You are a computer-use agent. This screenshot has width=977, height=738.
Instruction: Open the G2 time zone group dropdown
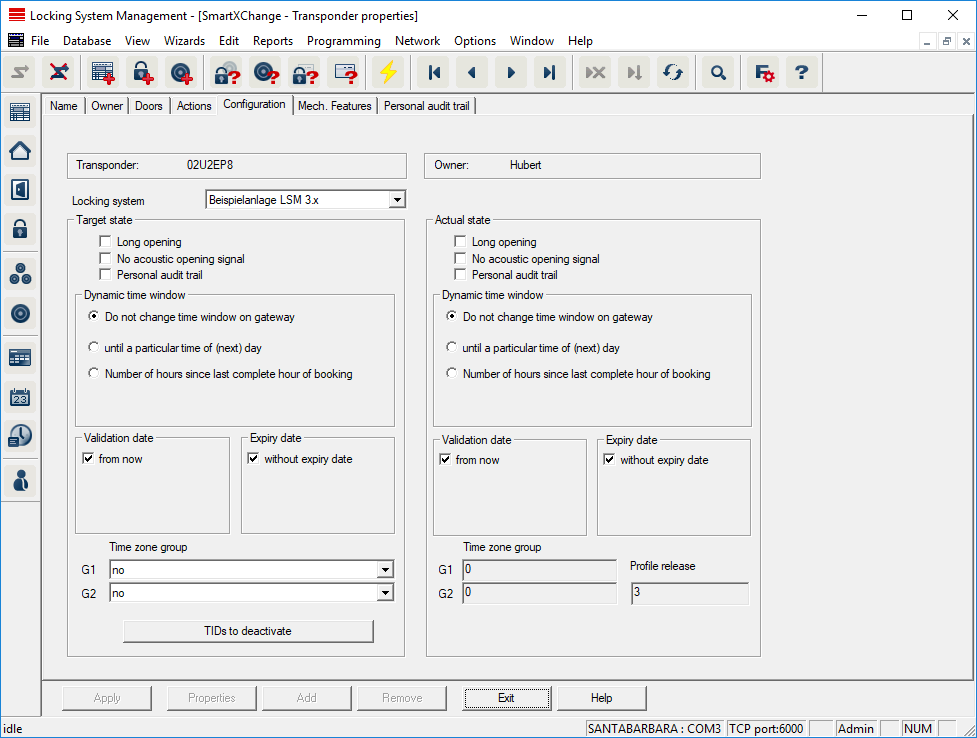(x=385, y=593)
